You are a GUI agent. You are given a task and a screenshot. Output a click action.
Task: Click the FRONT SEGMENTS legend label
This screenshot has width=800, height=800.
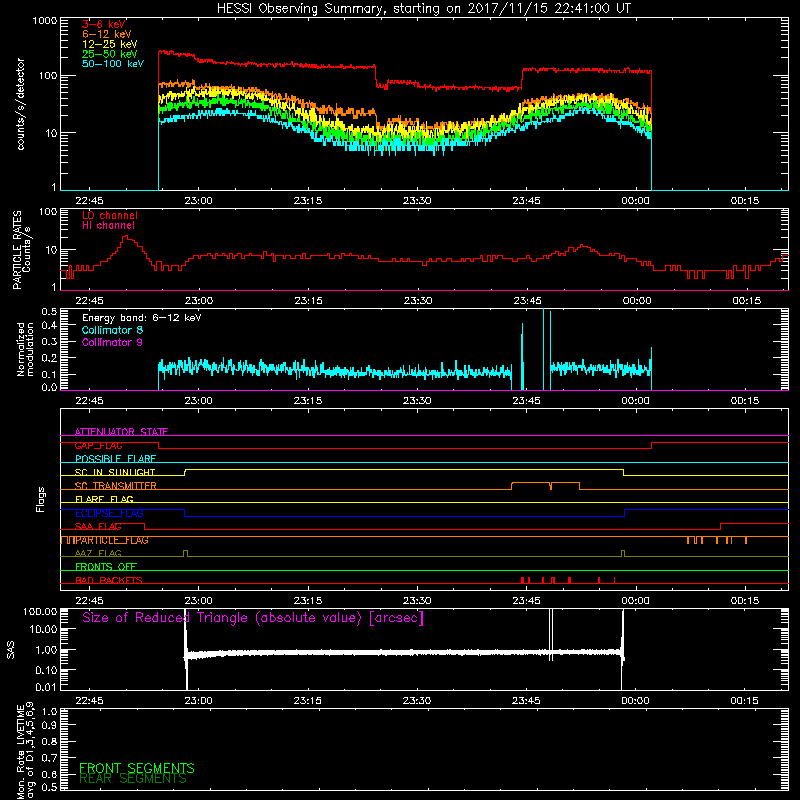137,768
